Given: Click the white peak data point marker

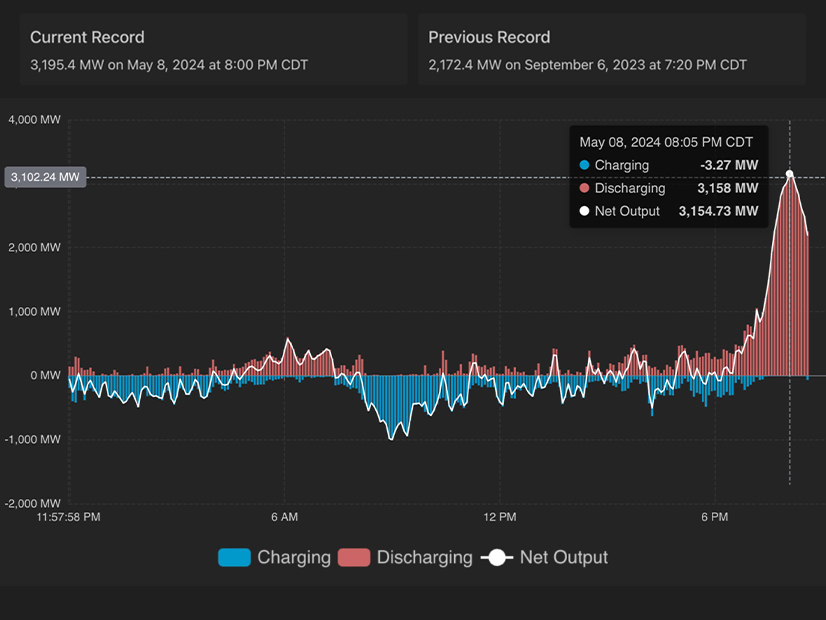Looking at the screenshot, I should coord(789,174).
